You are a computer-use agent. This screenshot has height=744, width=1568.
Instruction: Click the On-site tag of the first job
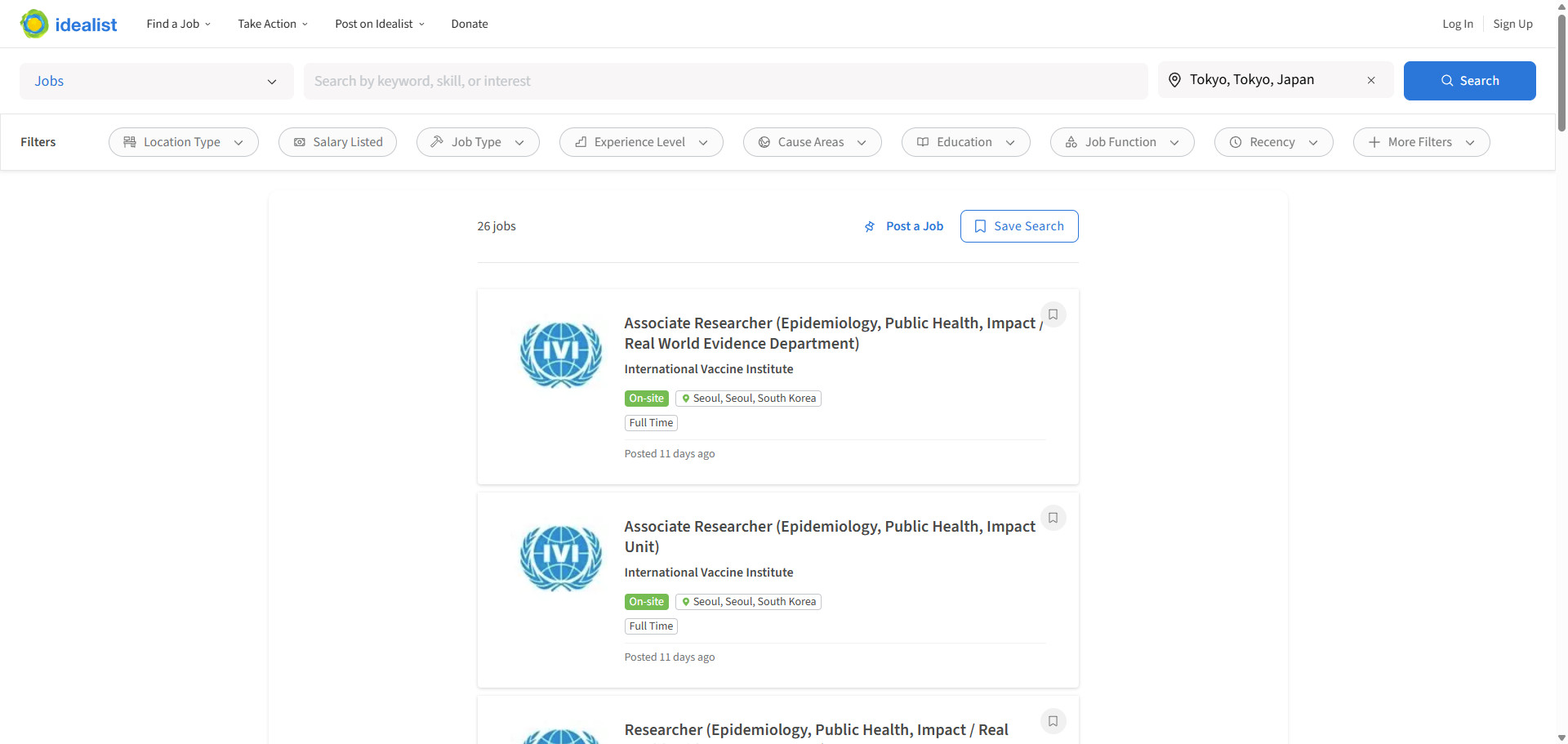(647, 399)
